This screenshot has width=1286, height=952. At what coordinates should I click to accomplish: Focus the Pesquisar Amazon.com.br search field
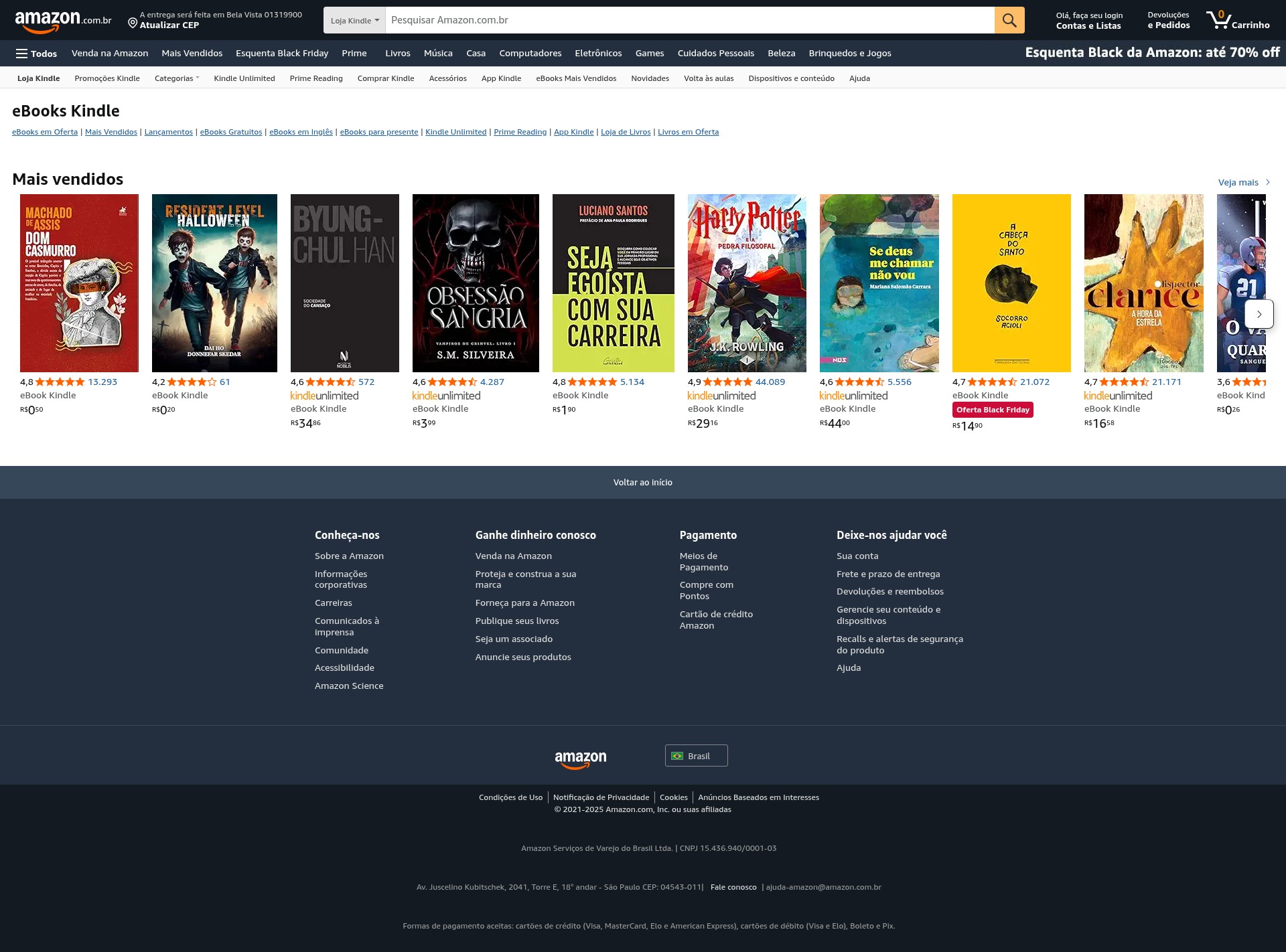coord(690,20)
